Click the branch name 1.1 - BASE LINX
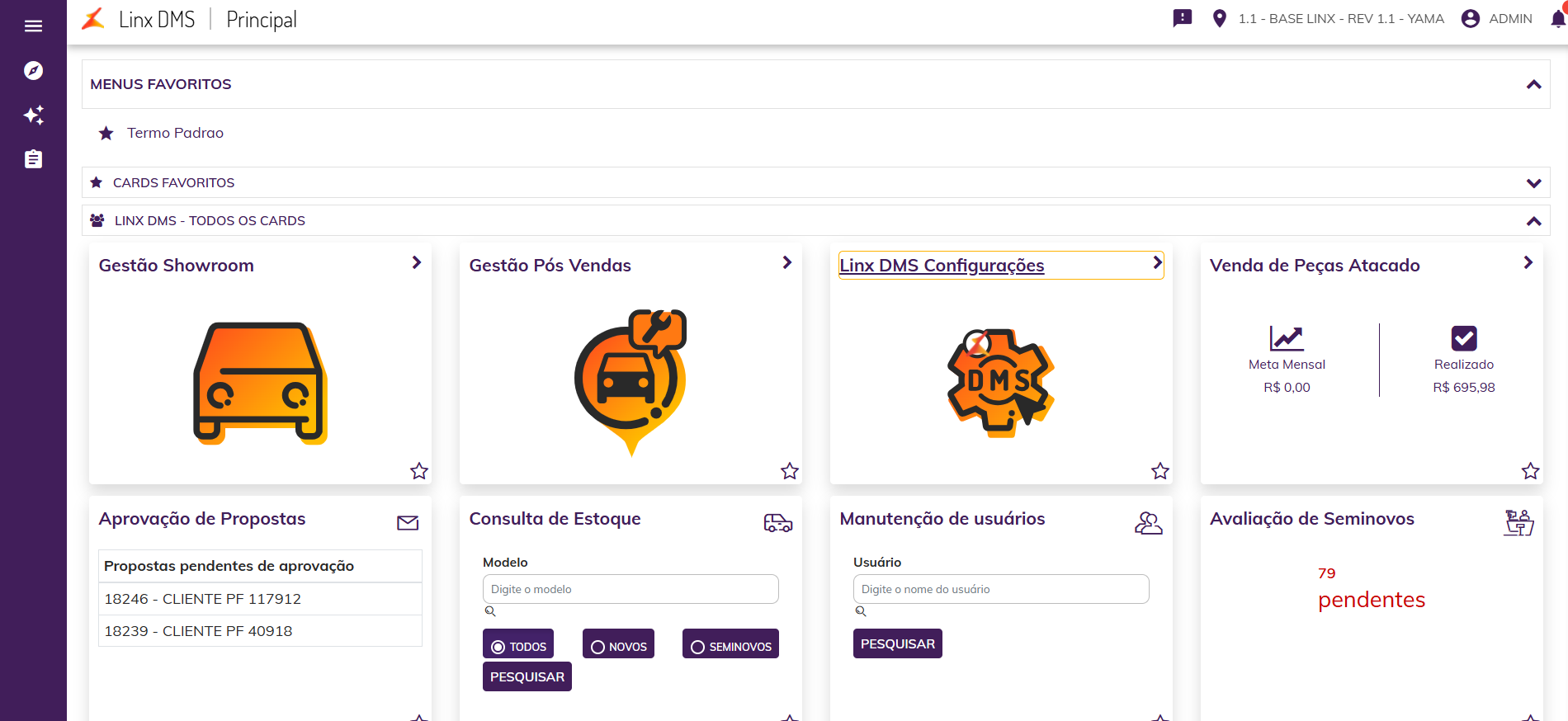Image resolution: width=1568 pixels, height=721 pixels. [1341, 18]
